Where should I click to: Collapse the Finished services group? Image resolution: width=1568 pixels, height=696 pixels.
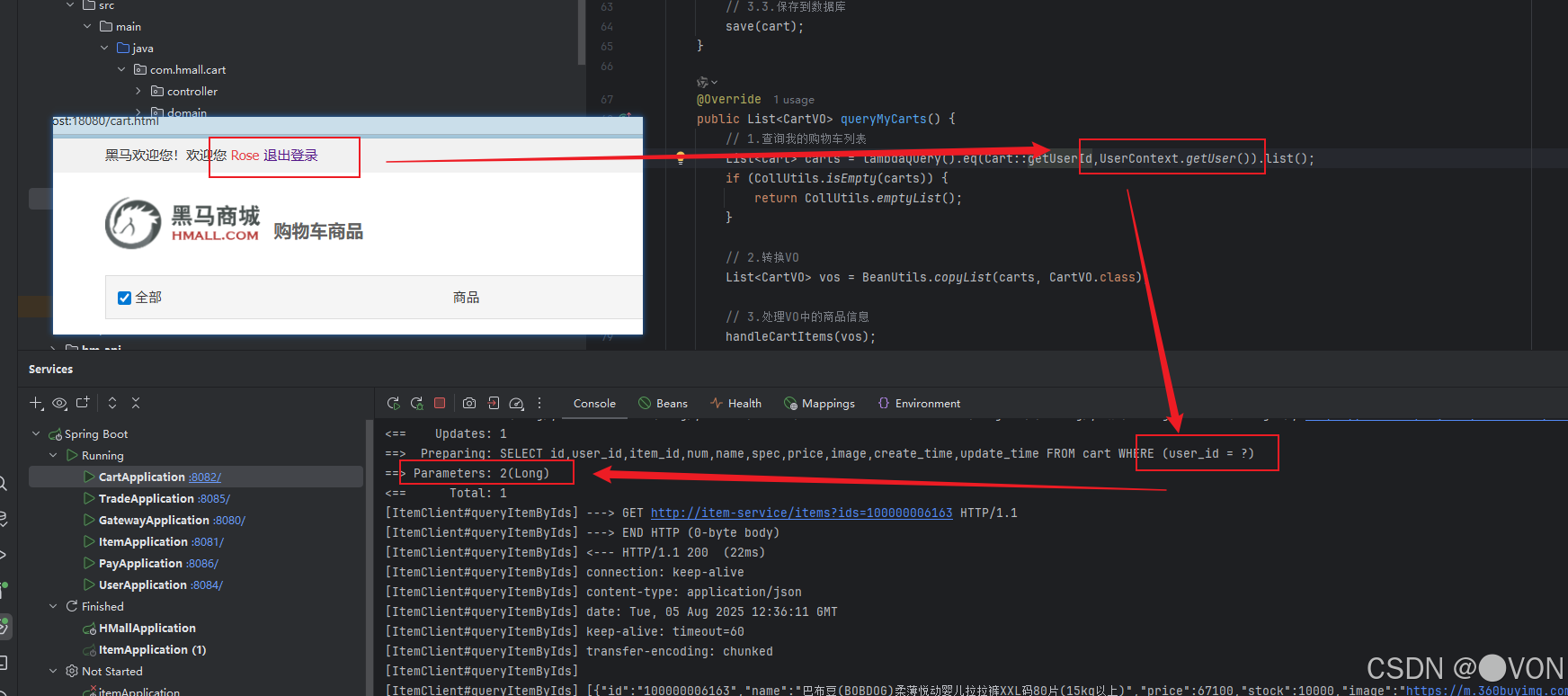click(53, 606)
